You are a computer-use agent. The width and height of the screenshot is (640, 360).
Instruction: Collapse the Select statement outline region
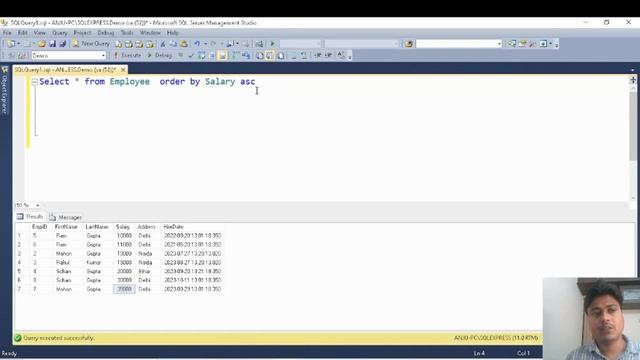tap(35, 82)
